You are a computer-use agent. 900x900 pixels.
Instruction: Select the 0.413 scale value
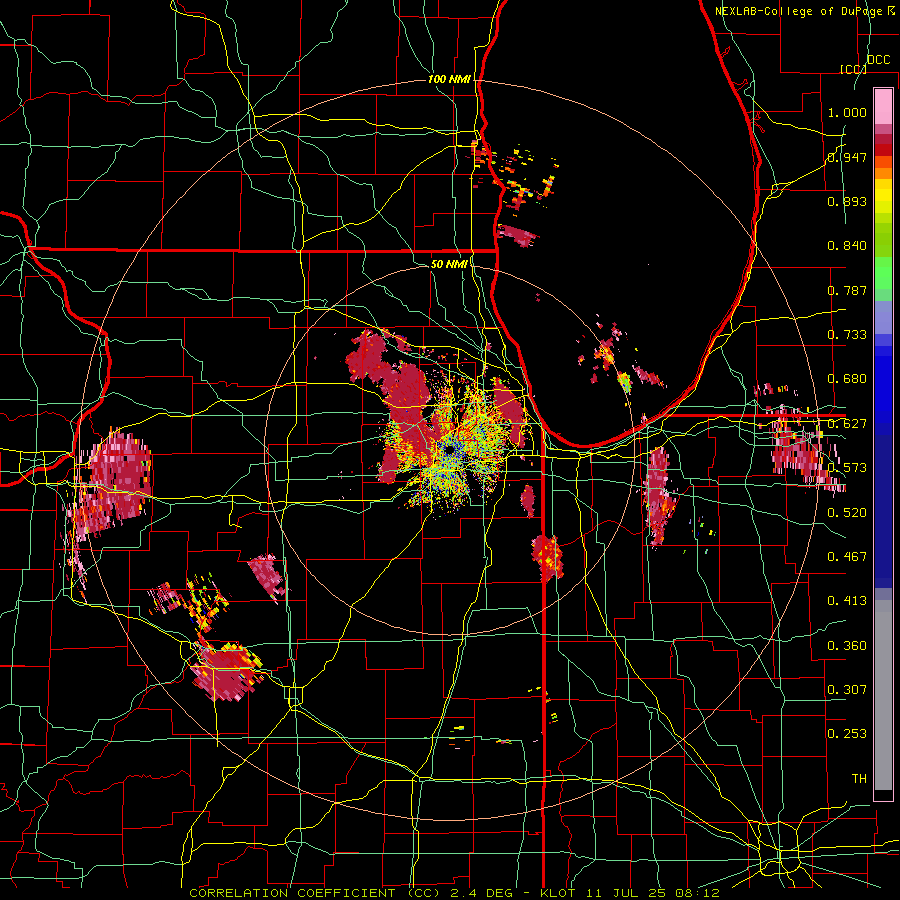click(x=847, y=601)
